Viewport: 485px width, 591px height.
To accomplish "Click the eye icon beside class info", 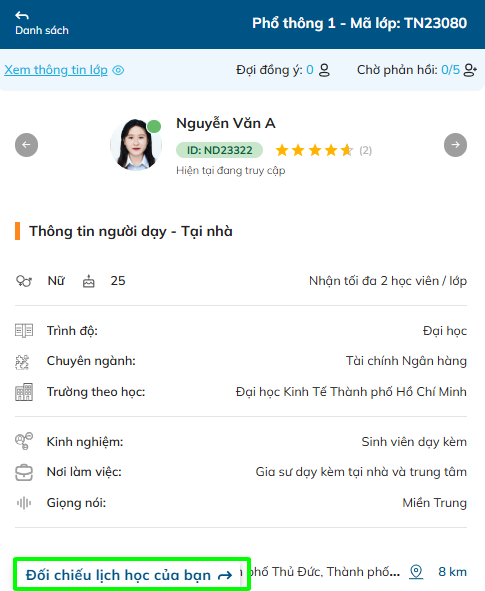I will [118, 70].
